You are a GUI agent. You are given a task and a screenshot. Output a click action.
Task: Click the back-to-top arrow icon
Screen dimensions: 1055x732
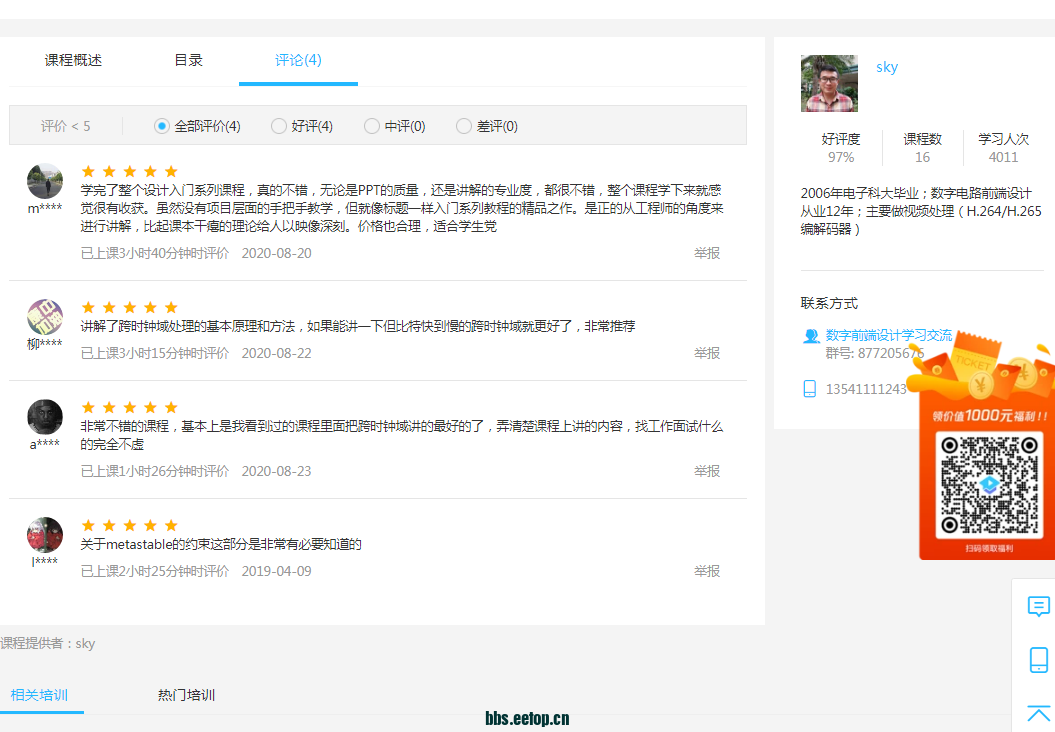(1039, 713)
